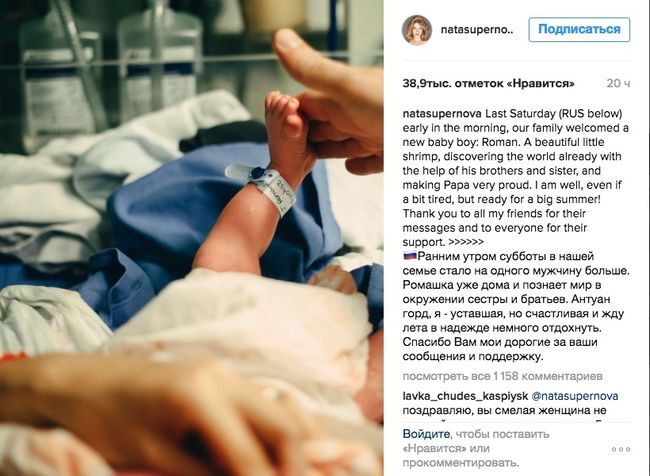Click the Подписаться follow button

pos(579,29)
